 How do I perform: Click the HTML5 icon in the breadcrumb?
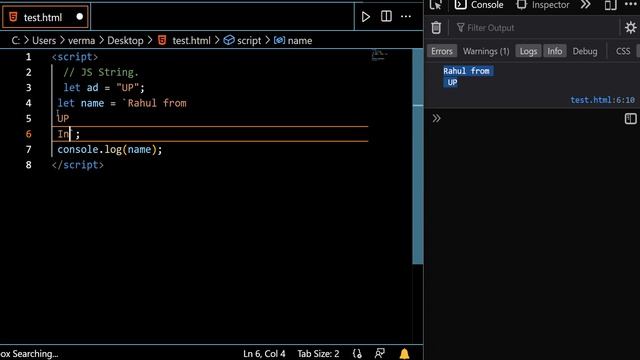[162, 40]
